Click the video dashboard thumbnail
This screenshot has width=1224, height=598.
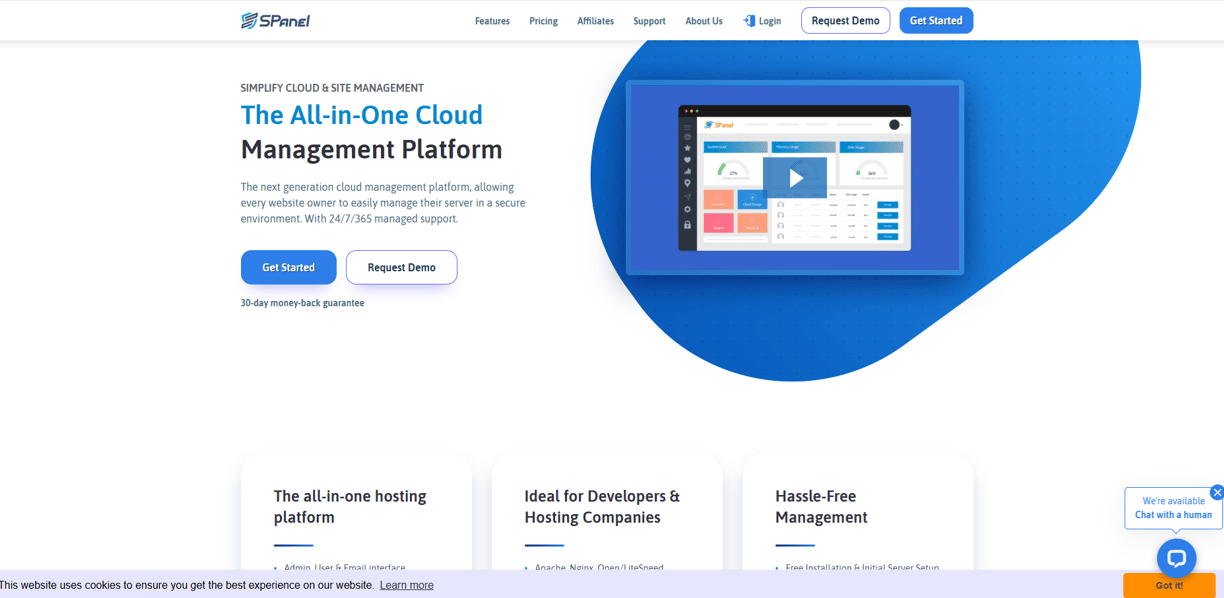[x=795, y=177]
